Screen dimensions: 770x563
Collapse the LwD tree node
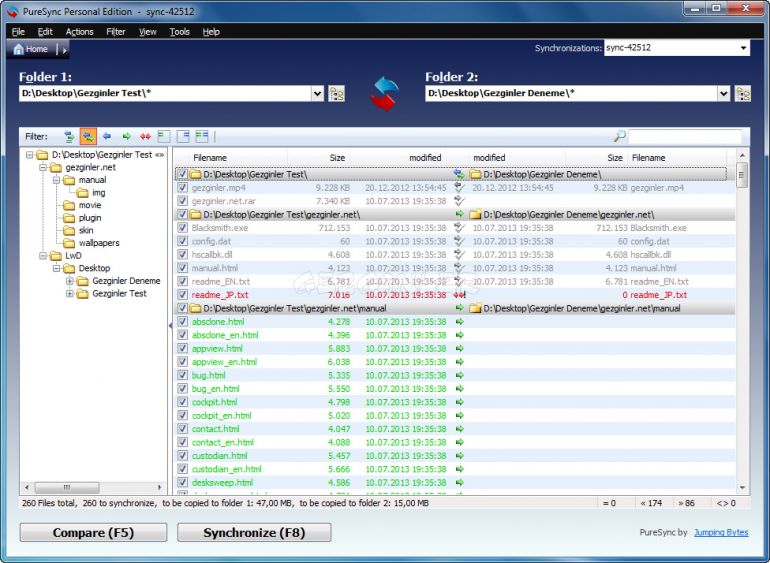tap(43, 255)
